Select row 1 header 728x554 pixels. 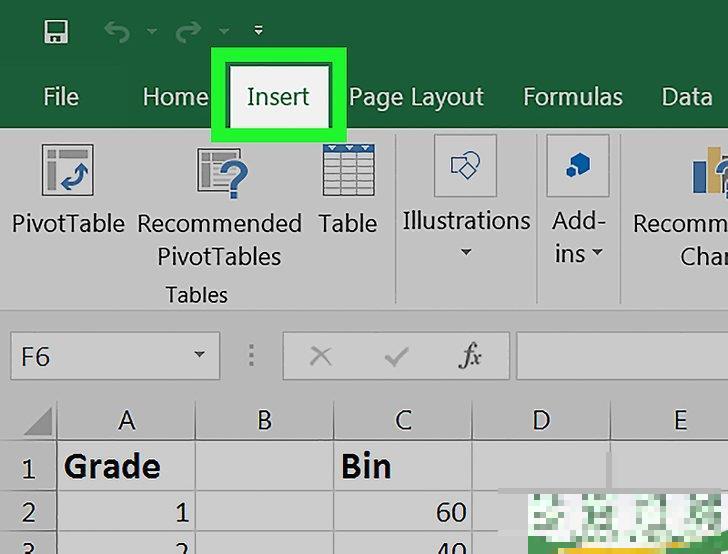[28, 467]
